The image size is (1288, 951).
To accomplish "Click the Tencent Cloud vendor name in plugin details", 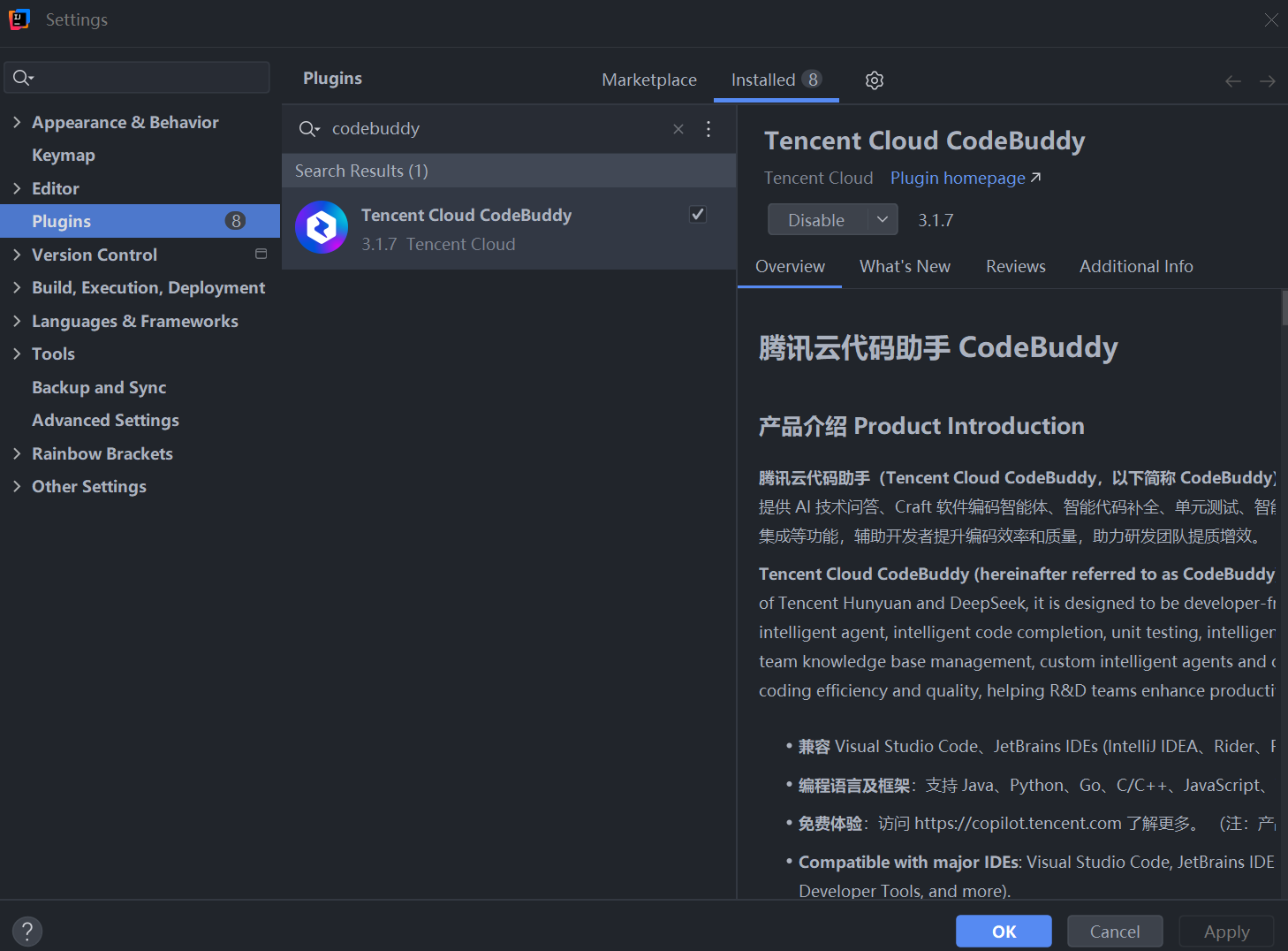I will click(x=818, y=179).
